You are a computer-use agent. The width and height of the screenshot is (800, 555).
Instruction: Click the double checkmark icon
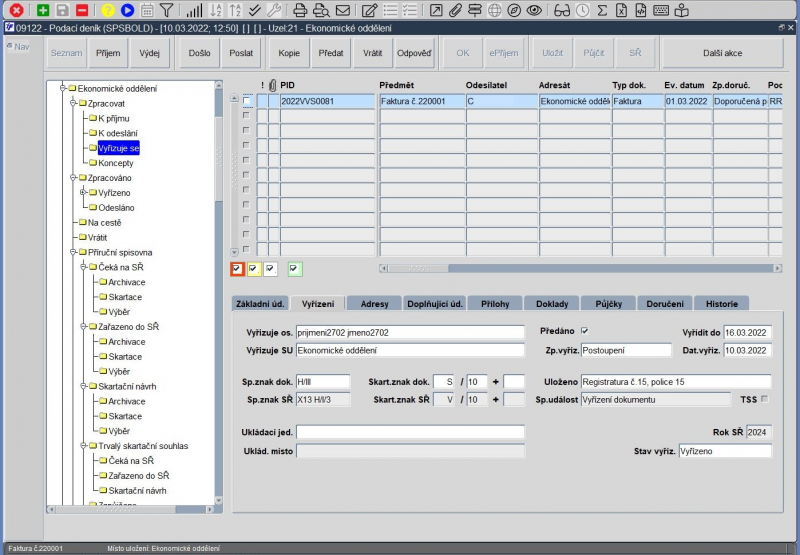255,10
